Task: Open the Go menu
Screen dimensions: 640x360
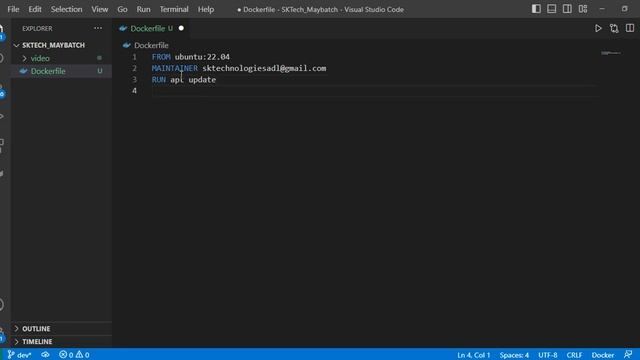Action: tap(122, 9)
